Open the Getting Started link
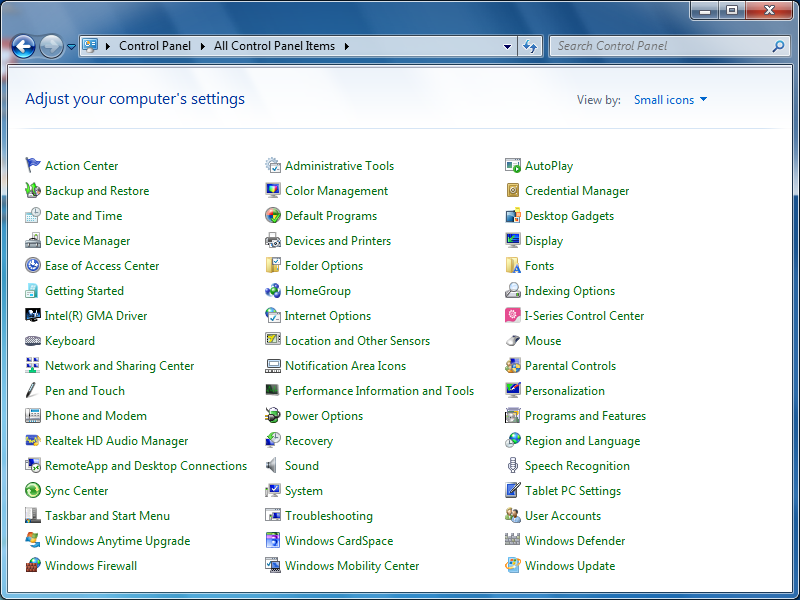The height and width of the screenshot is (600, 800). pyautogui.click(x=84, y=291)
